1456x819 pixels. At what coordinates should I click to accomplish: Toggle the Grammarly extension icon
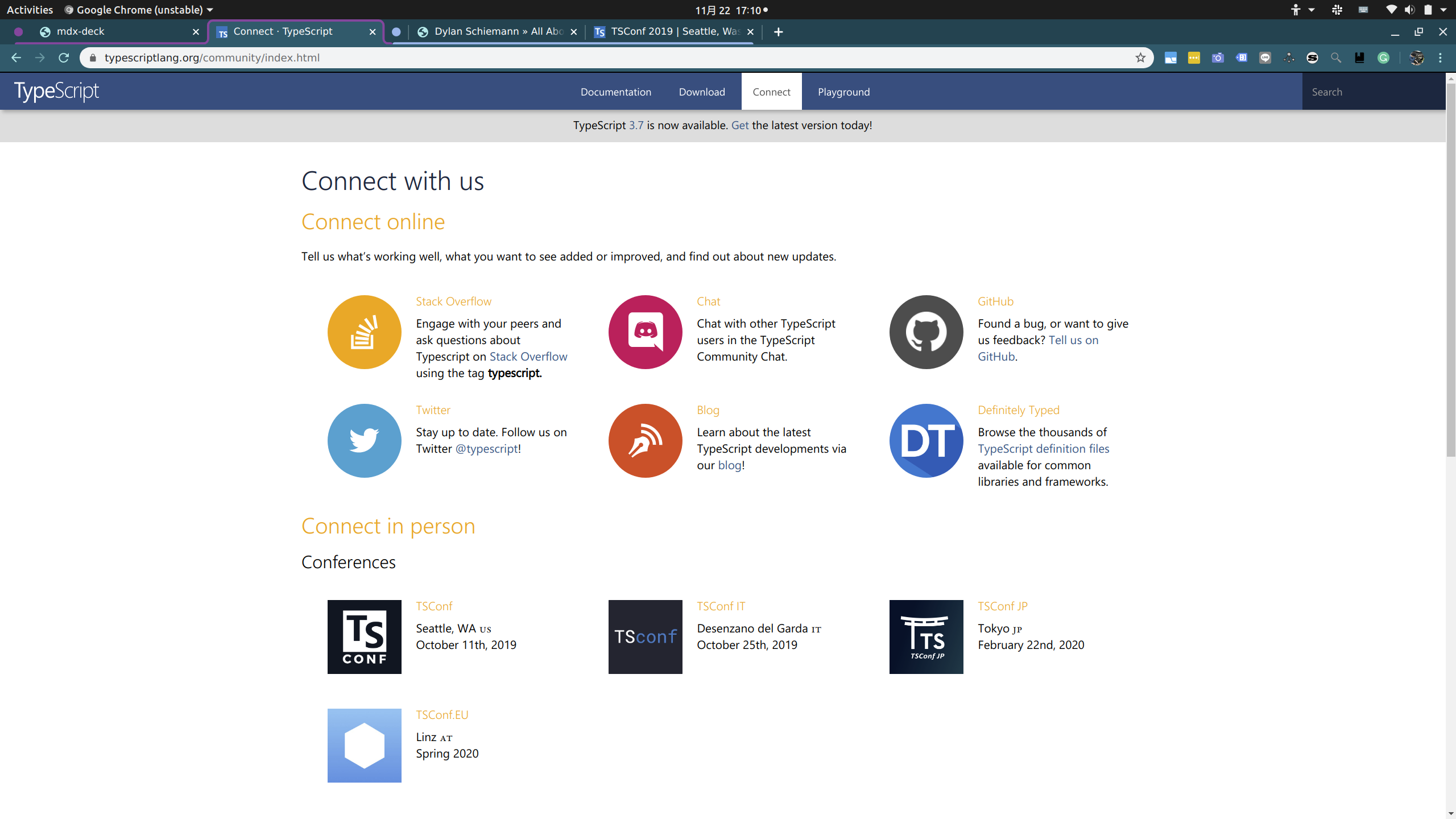1384,57
